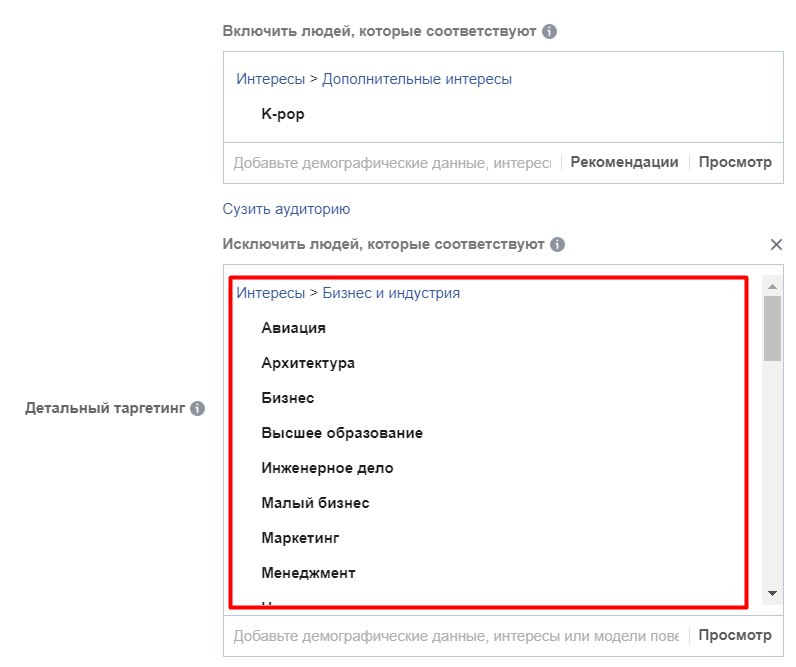Select 'Авиация' in excluded list

[293, 328]
